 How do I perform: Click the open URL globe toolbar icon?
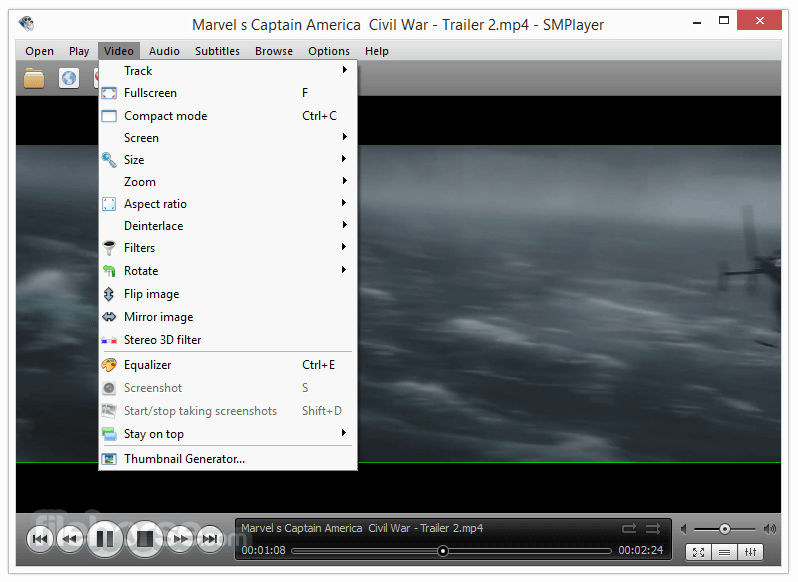(69, 78)
